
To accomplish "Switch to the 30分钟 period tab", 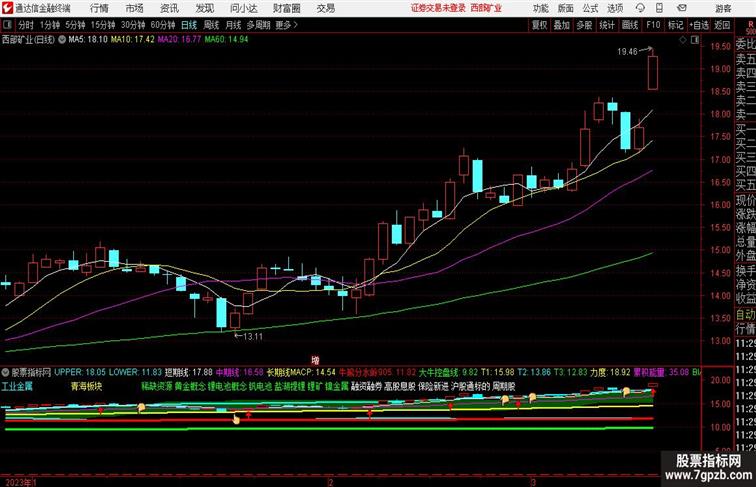I will tap(133, 25).
